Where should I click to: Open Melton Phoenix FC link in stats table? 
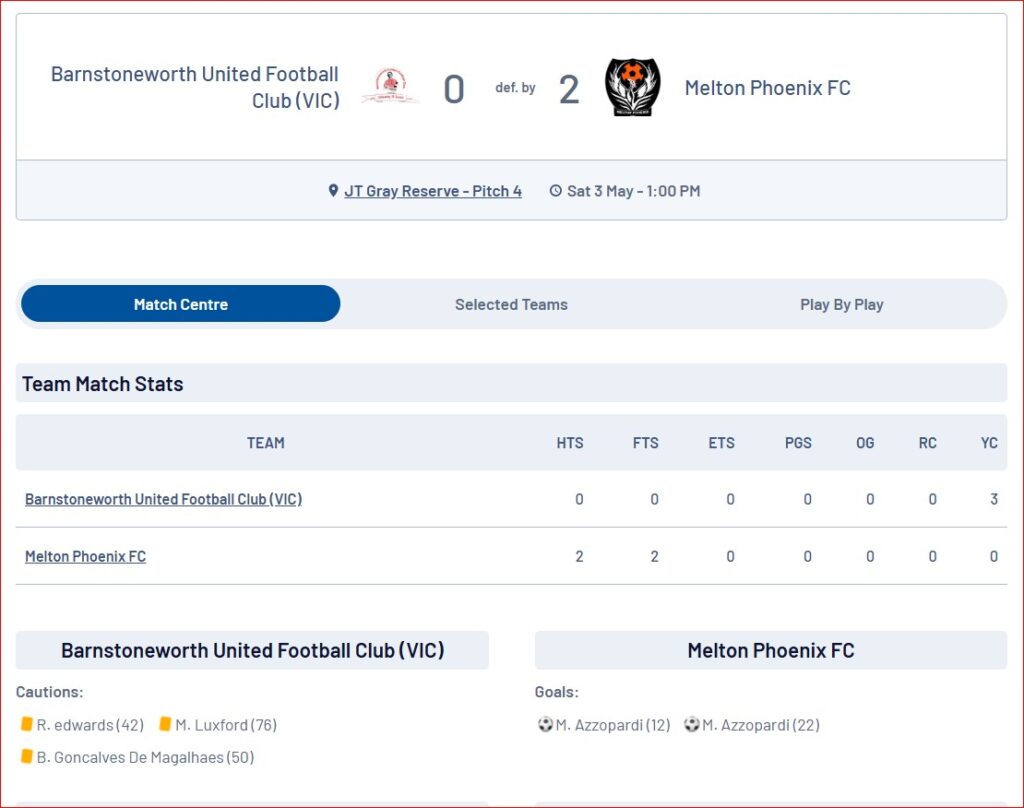pyautogui.click(x=86, y=557)
